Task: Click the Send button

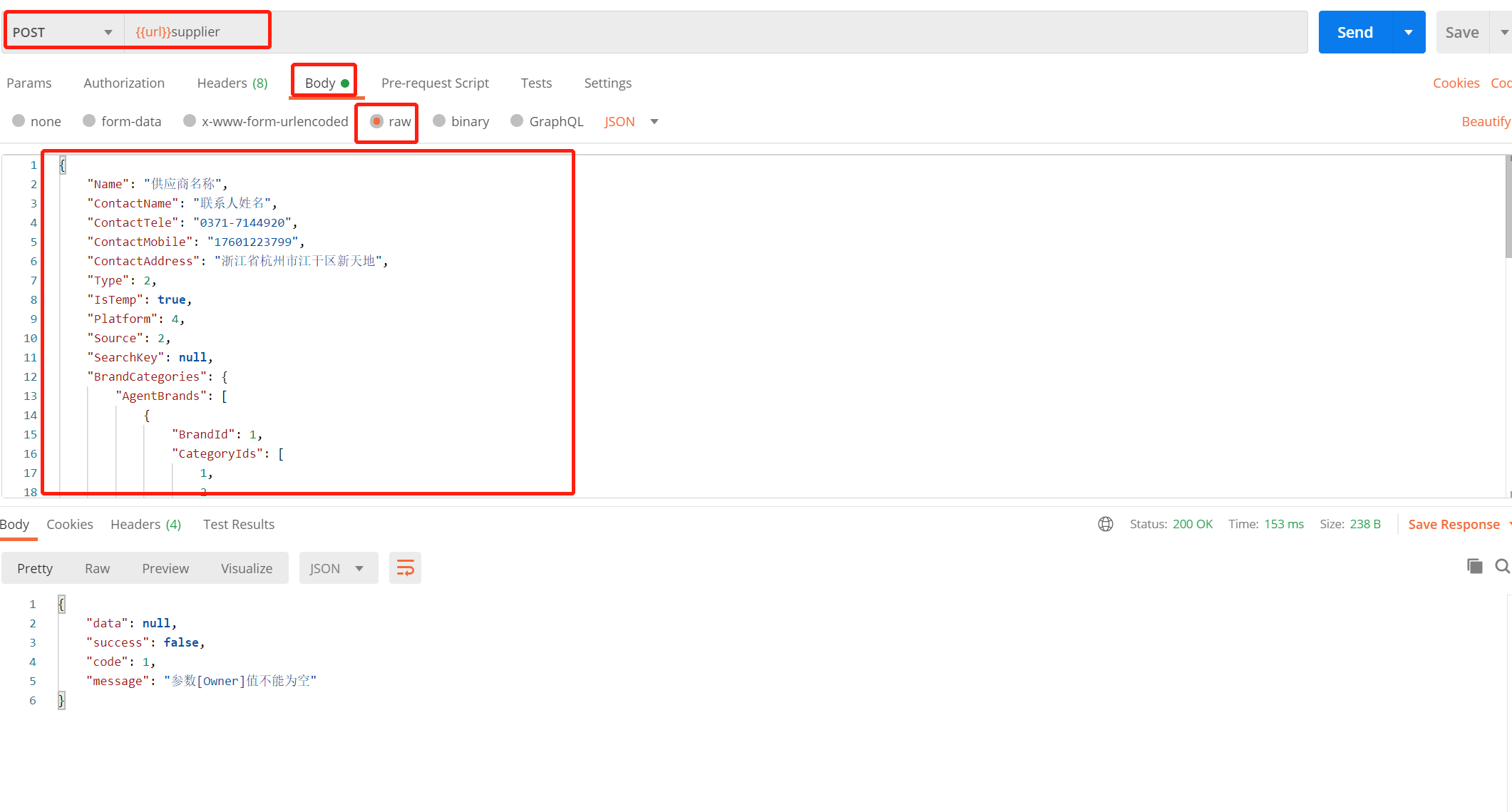Action: click(1354, 32)
